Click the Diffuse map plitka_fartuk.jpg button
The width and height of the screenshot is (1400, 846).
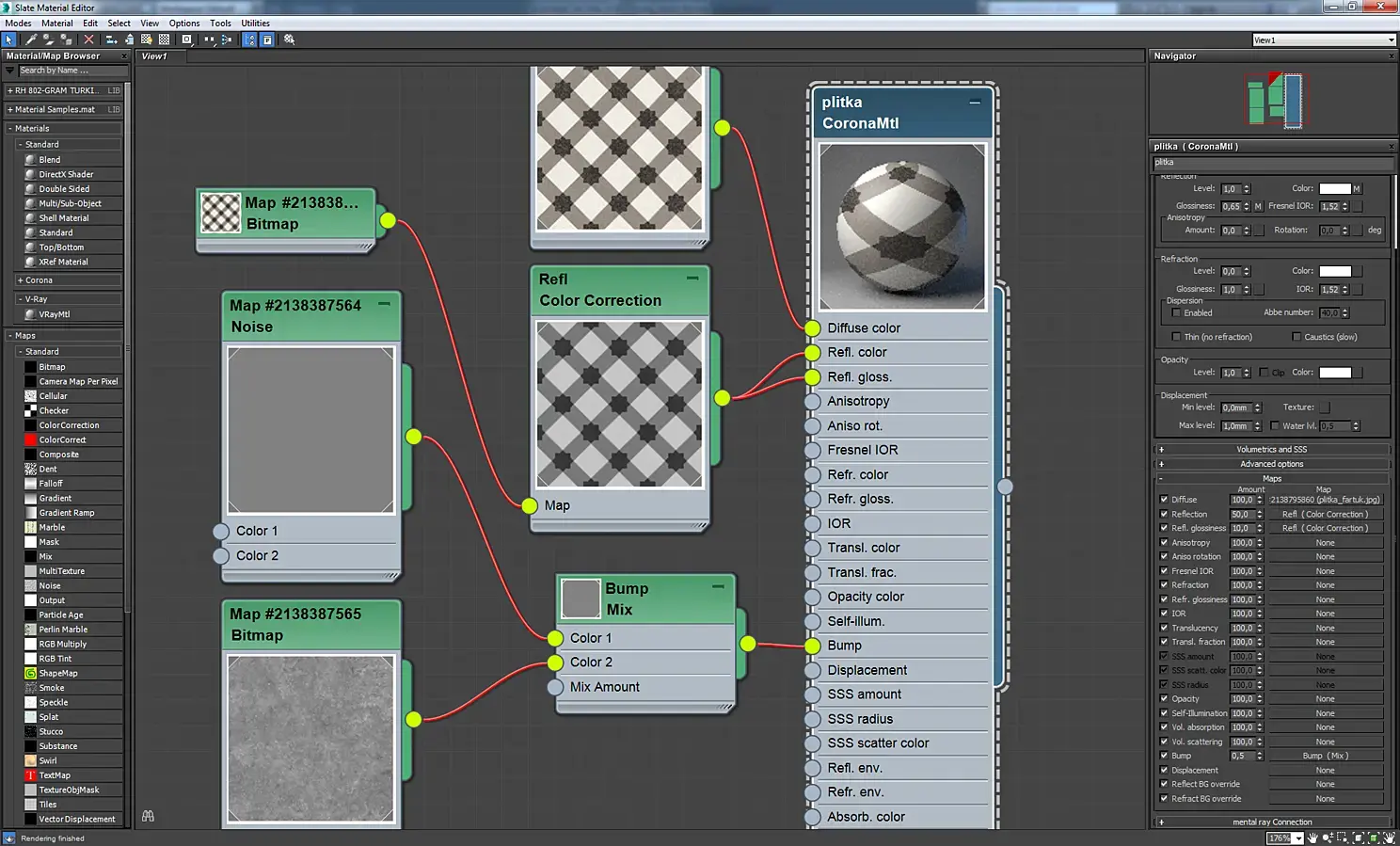(1325, 500)
